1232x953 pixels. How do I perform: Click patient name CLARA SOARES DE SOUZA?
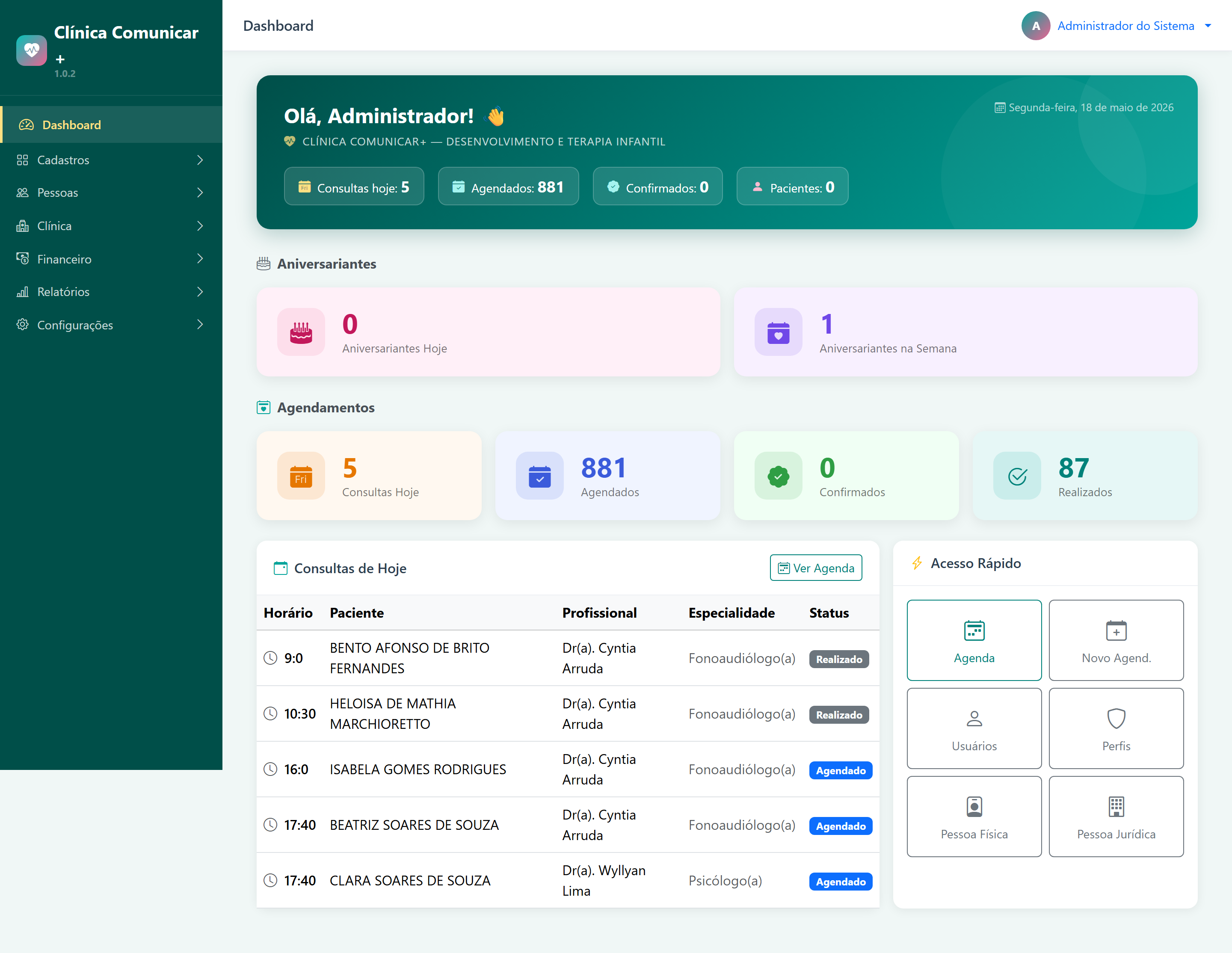410,881
